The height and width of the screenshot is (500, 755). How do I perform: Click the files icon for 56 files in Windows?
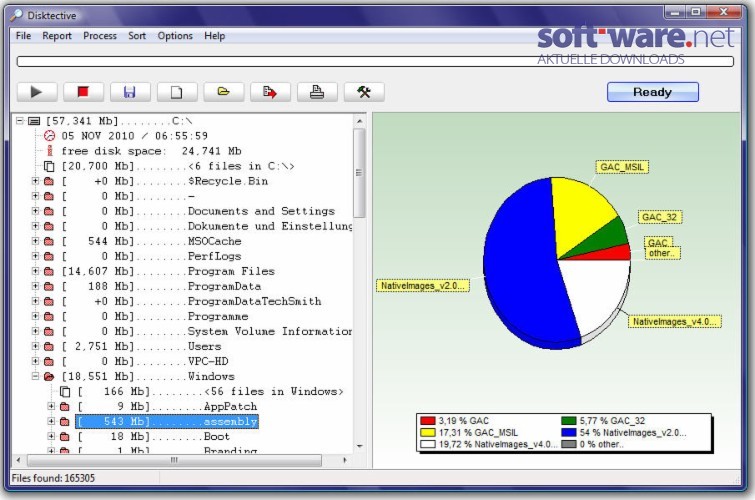[x=65, y=392]
